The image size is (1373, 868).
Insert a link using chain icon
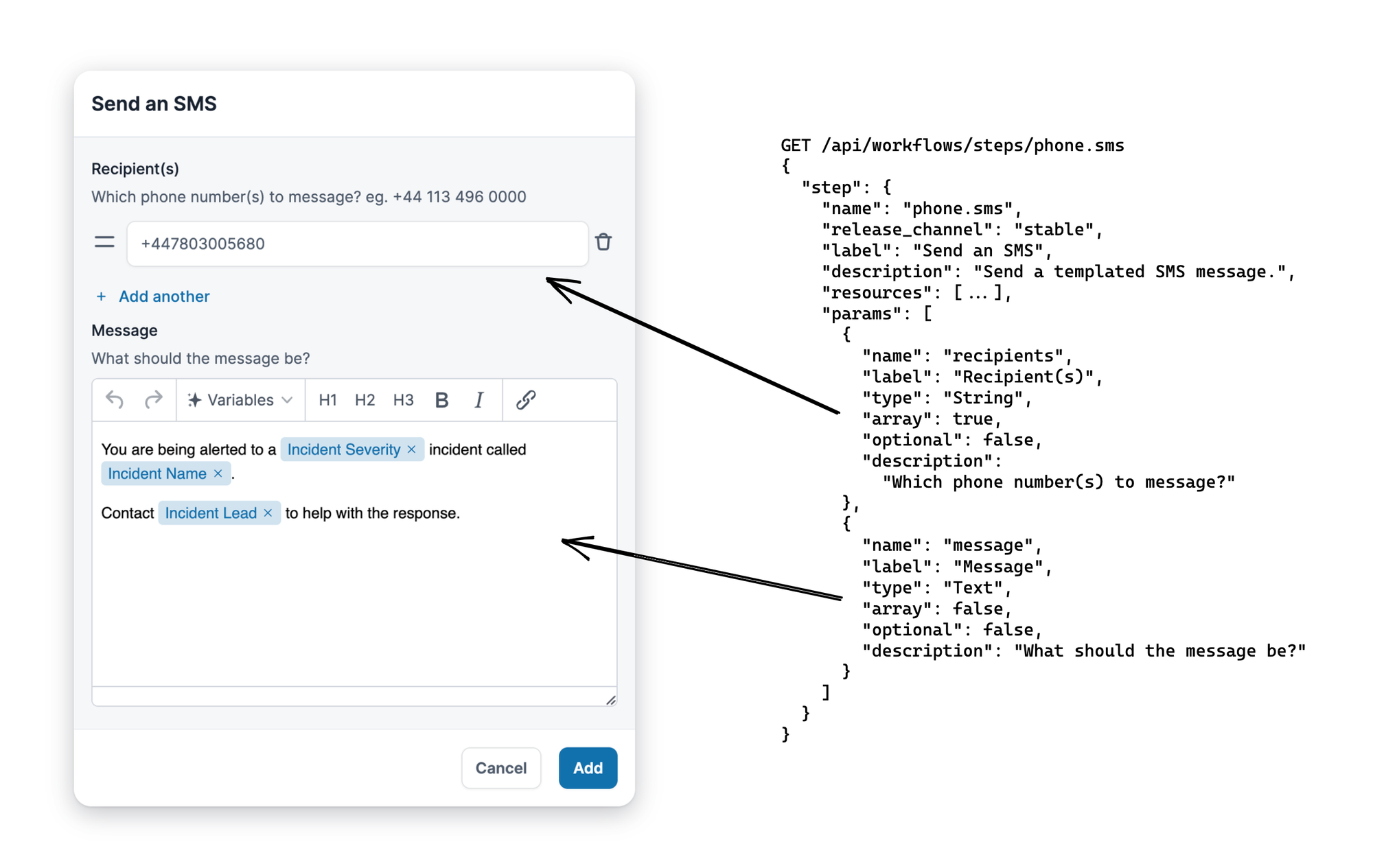pos(526,400)
